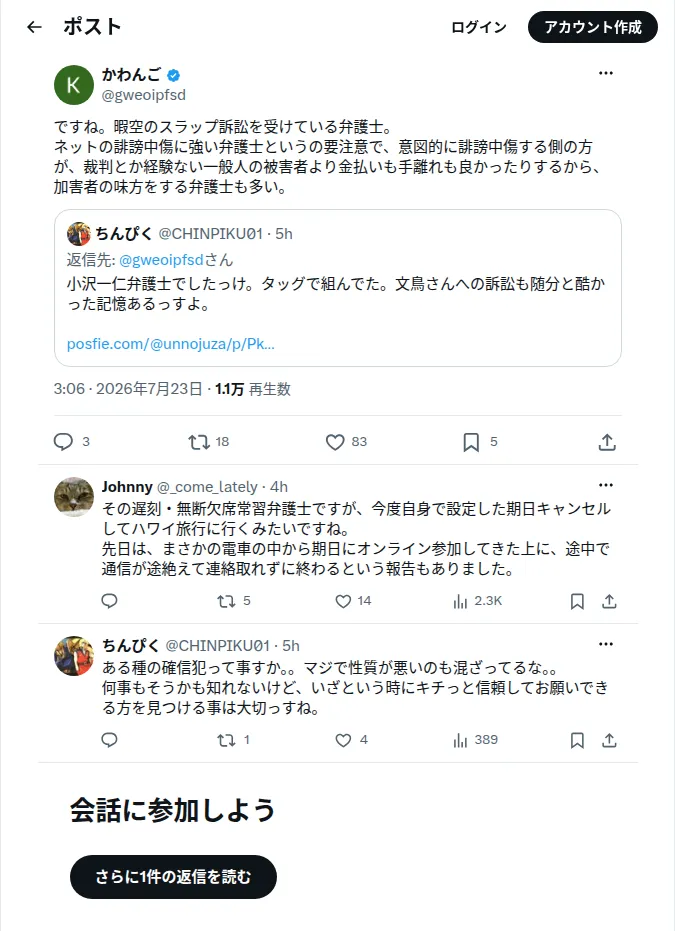Repost Johnny's reply showing 5 reposts
675x931 pixels.
(226, 601)
